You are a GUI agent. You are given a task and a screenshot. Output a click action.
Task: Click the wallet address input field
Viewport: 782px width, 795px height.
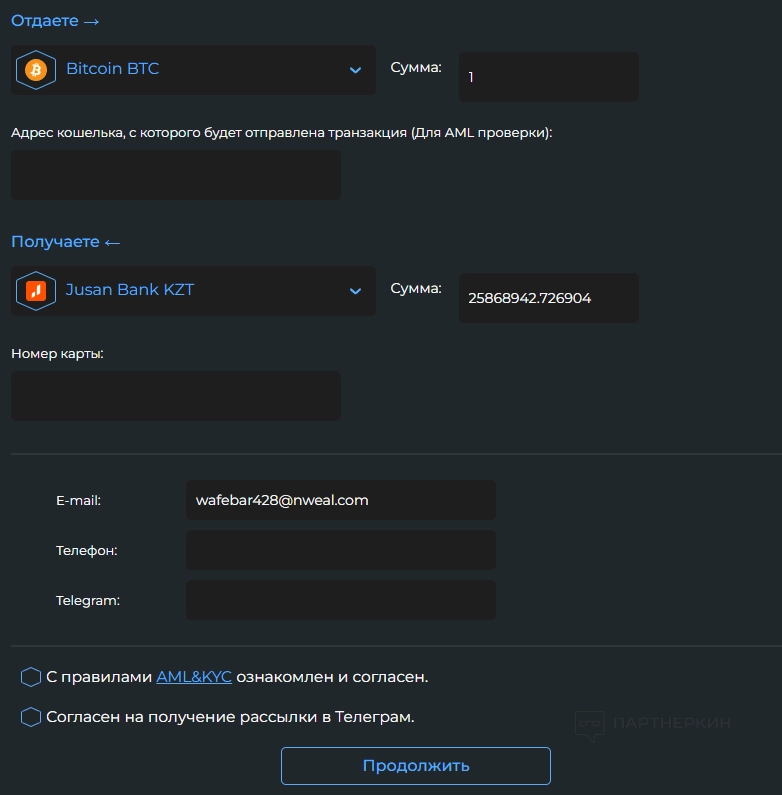pyautogui.click(x=176, y=175)
